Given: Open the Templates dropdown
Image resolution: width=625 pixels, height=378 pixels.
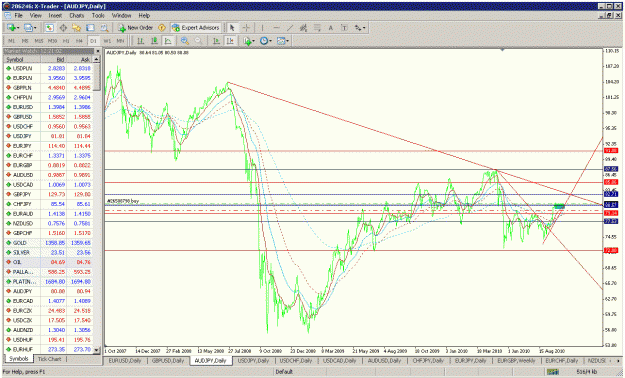Looking at the screenshot, I should pyautogui.click(x=282, y=41).
